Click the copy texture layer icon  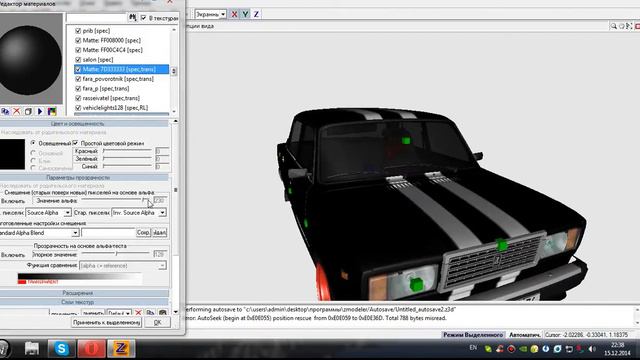[150, 313]
